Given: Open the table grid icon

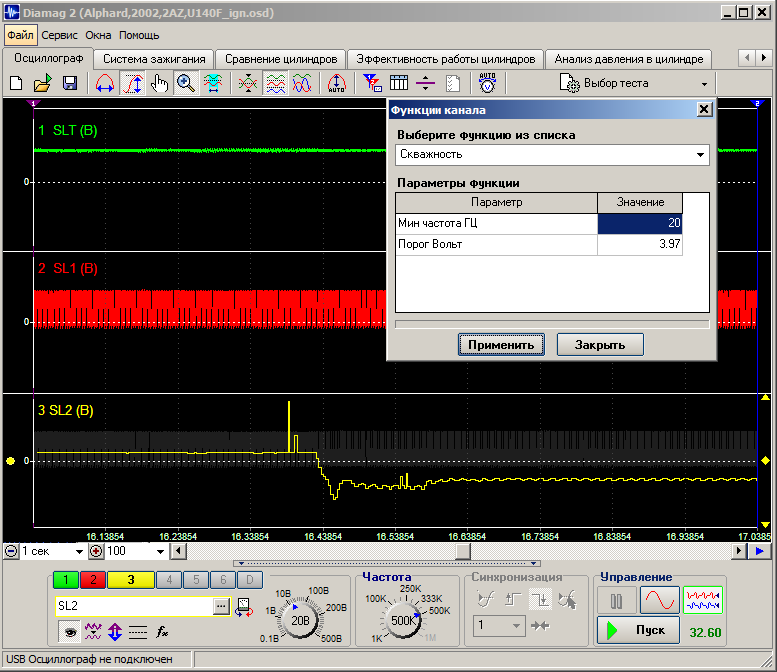Looking at the screenshot, I should pos(398,83).
